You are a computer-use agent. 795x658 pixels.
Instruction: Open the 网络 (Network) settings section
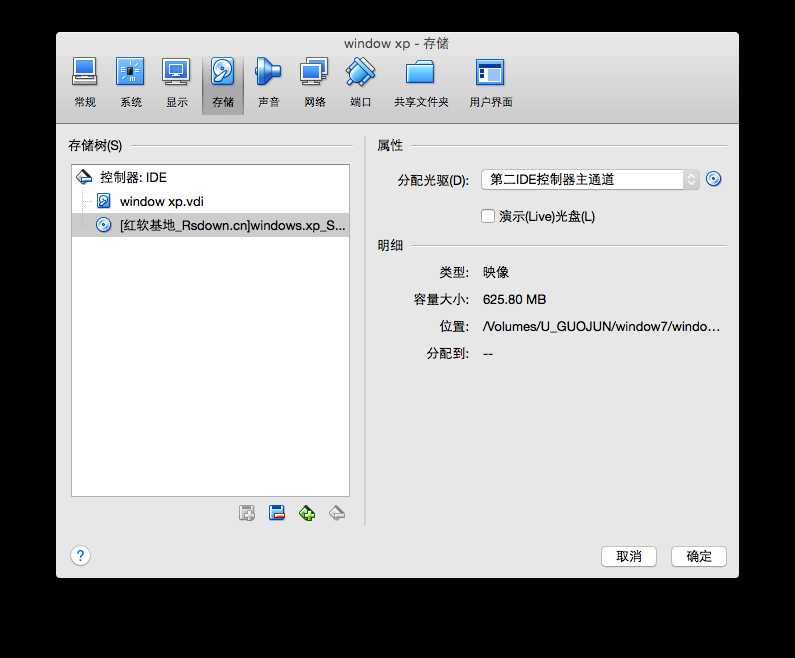tap(314, 84)
